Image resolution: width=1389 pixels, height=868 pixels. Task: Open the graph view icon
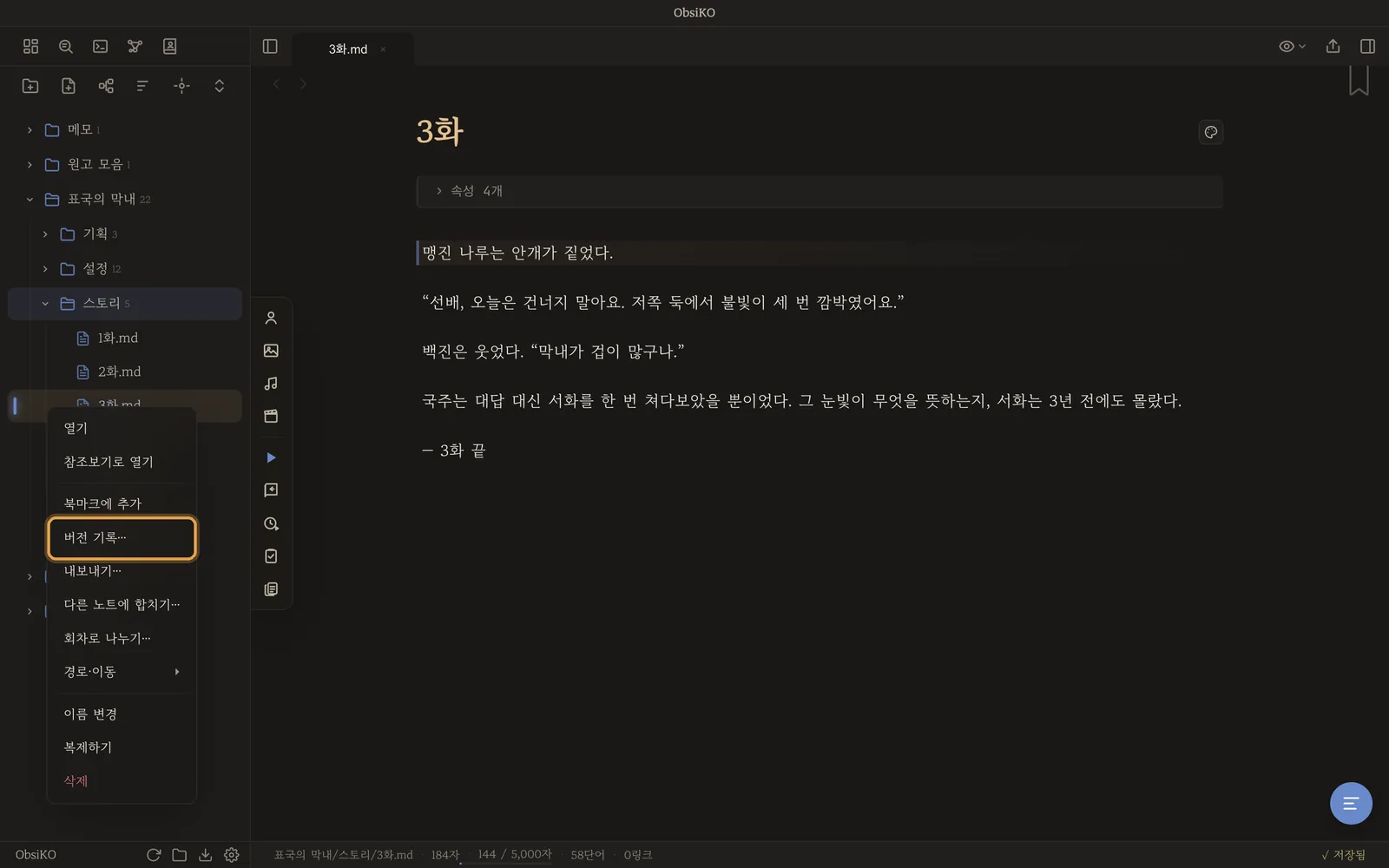click(135, 46)
